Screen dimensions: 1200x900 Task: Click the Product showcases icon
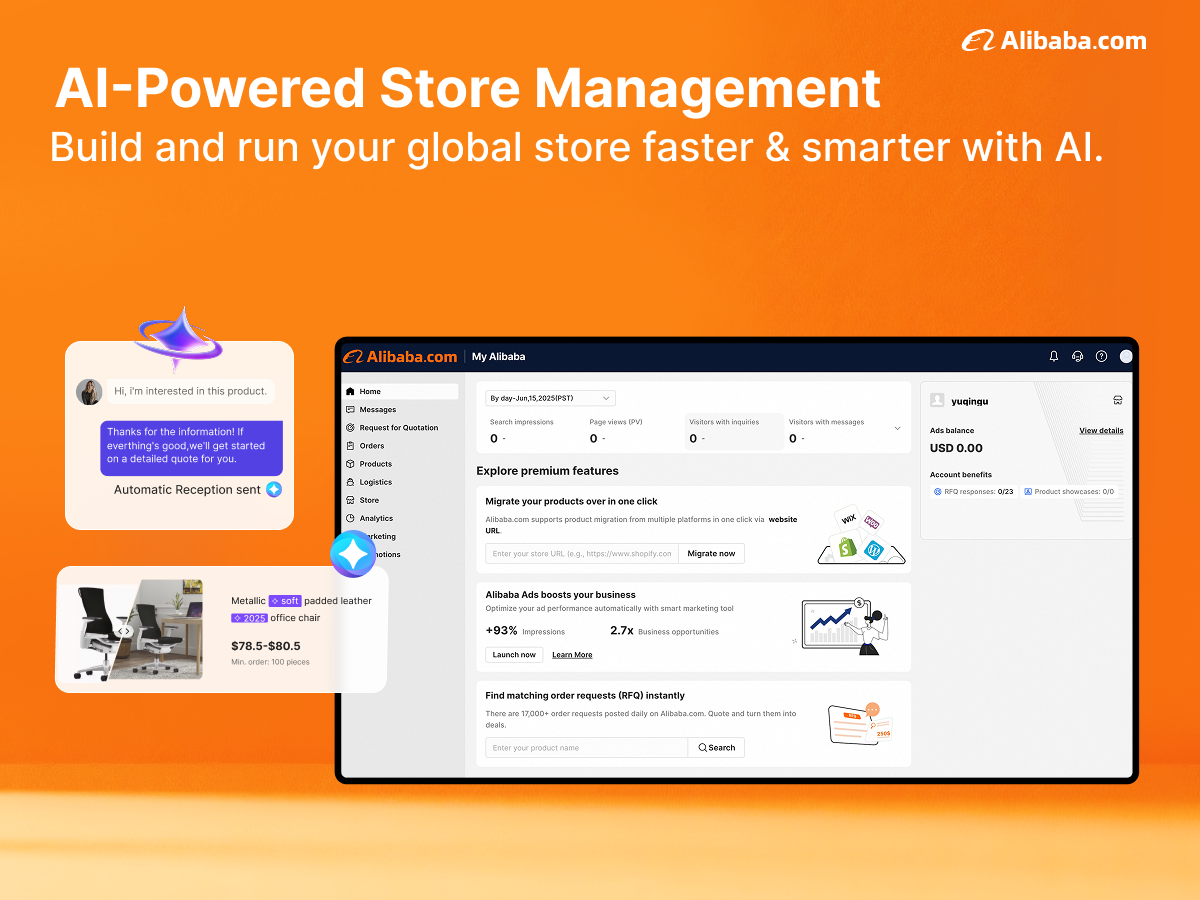1028,492
